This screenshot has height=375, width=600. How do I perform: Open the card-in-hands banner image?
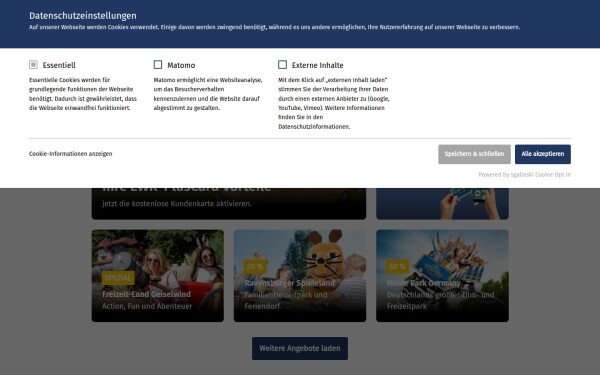[x=442, y=203]
